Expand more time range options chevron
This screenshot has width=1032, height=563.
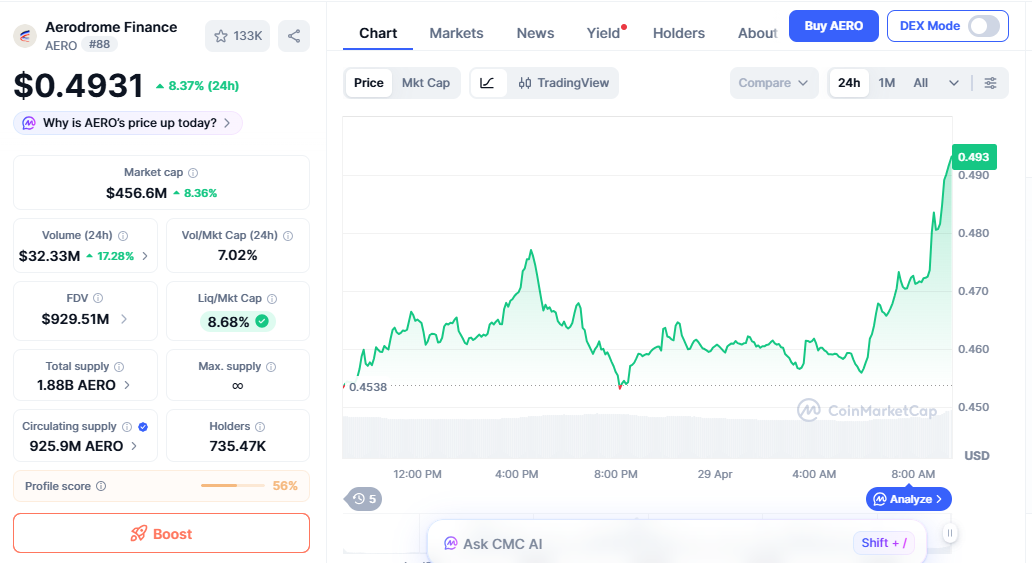click(954, 83)
